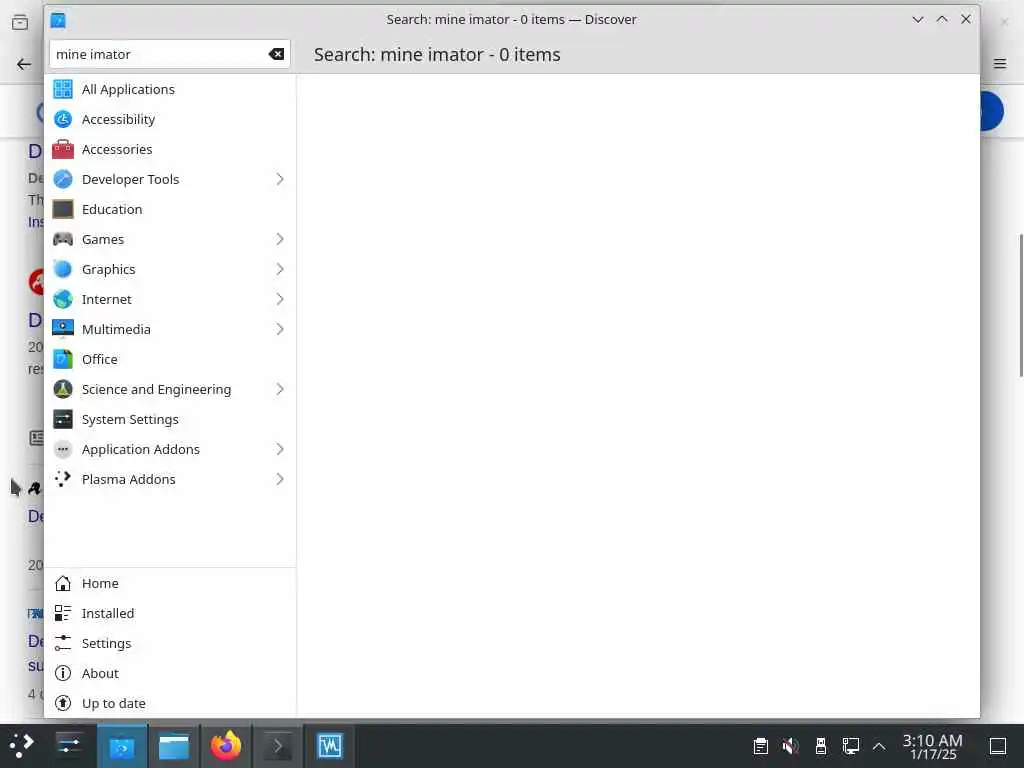Screen dimensions: 1024x768
Task: Click the Developer Tools icon
Action: tap(63, 179)
